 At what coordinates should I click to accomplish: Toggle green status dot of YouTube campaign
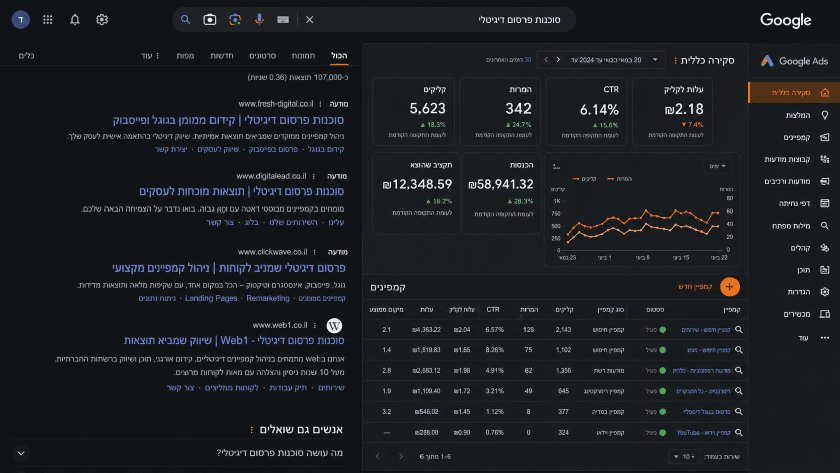pyautogui.click(x=663, y=432)
